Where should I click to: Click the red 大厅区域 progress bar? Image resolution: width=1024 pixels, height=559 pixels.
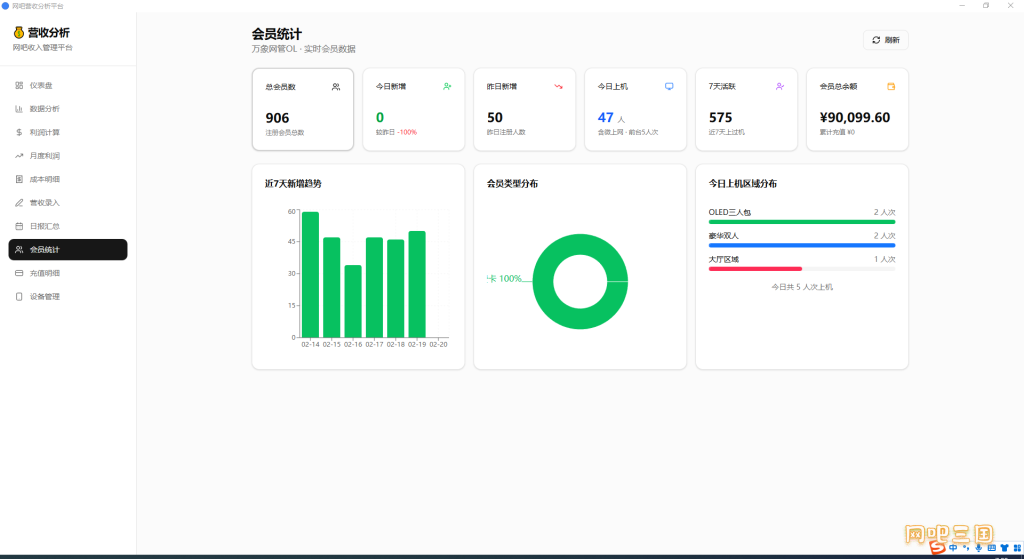755,269
